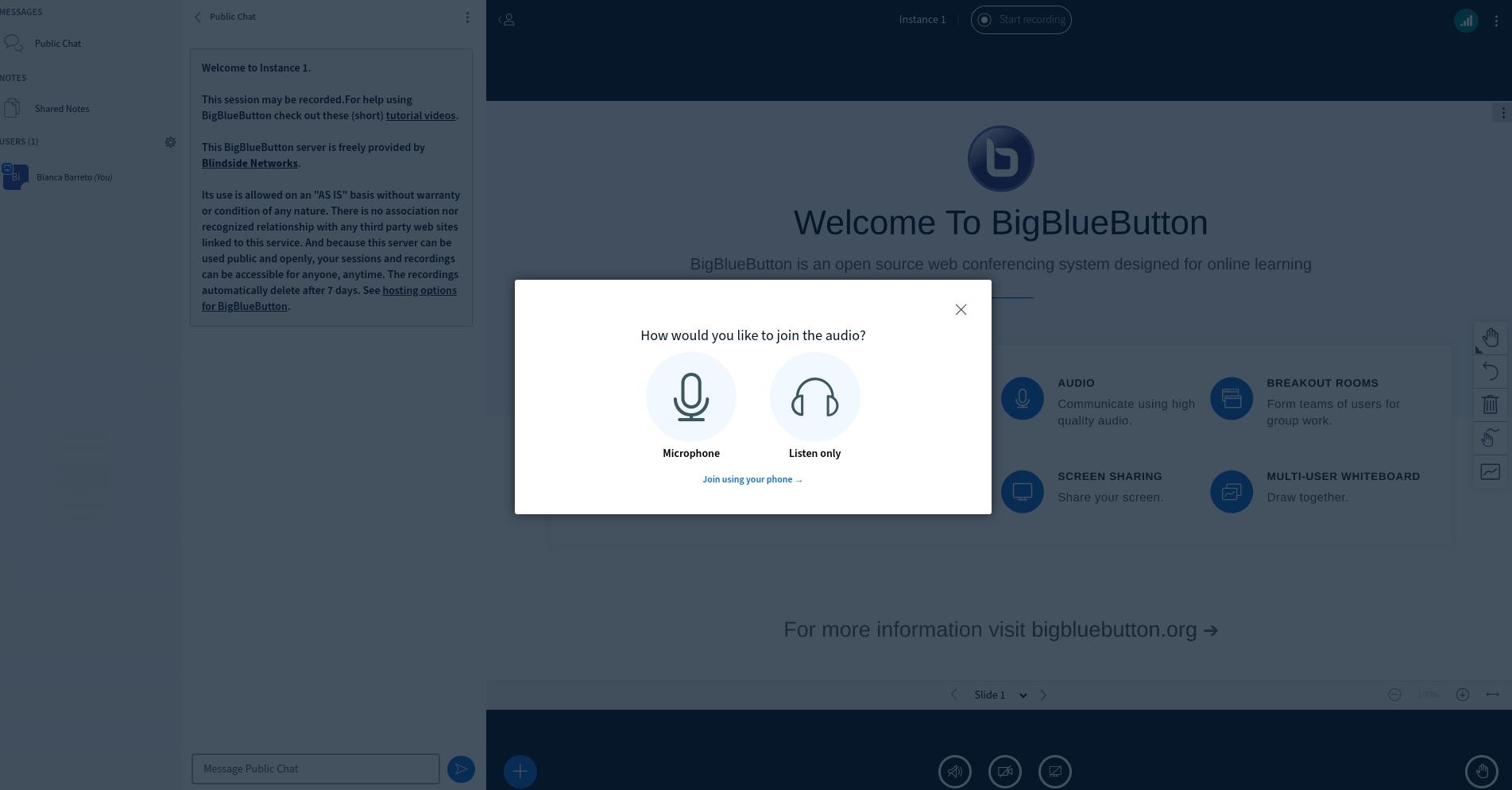Click the BigBlueButton logo on slide

[1000, 159]
